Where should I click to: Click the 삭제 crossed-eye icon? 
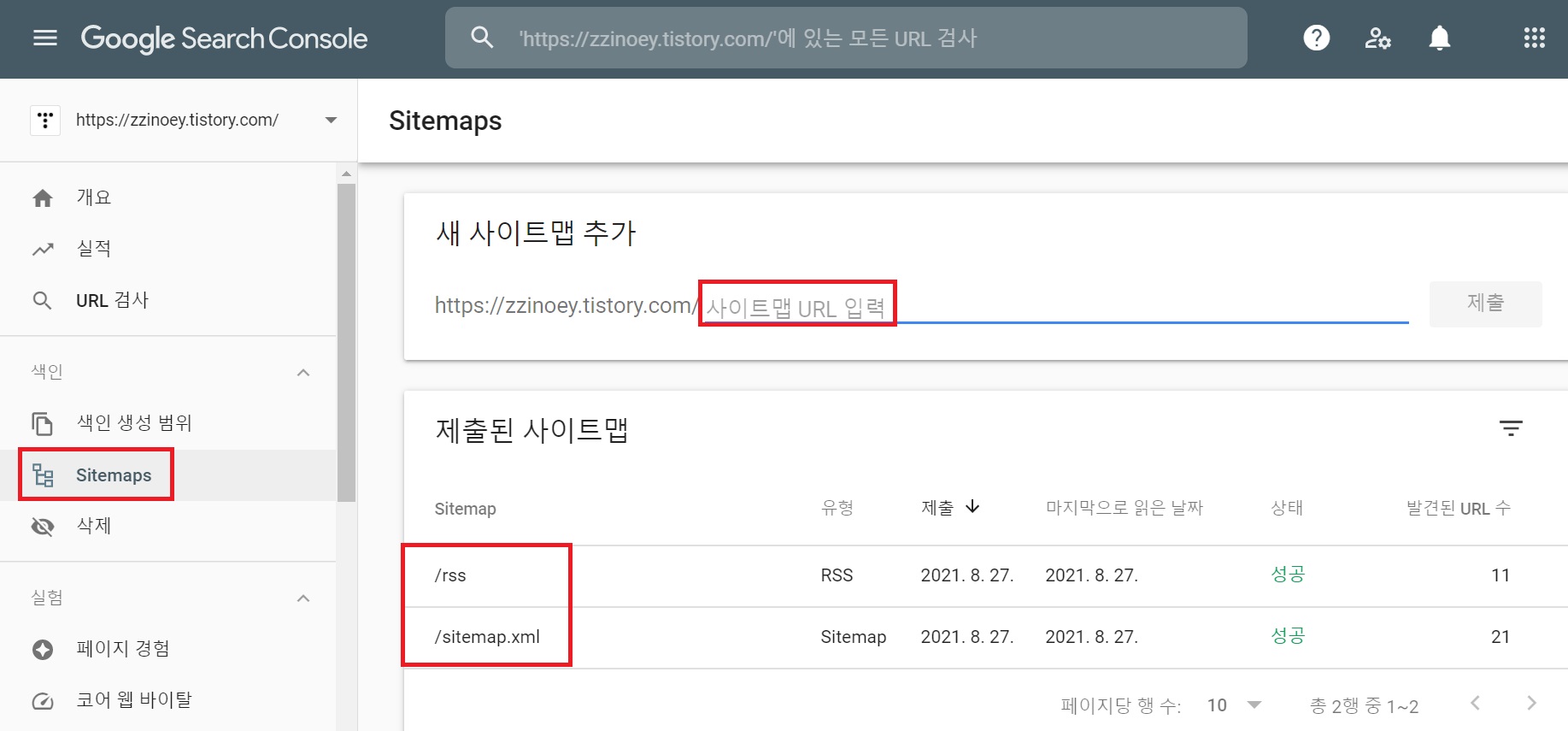coord(43,527)
